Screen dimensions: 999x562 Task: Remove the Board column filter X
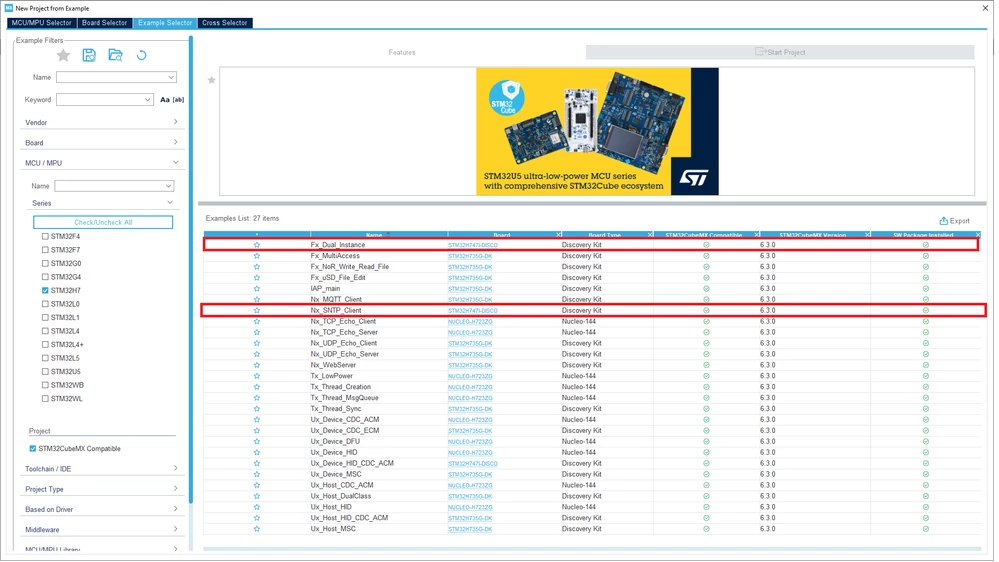(559, 234)
